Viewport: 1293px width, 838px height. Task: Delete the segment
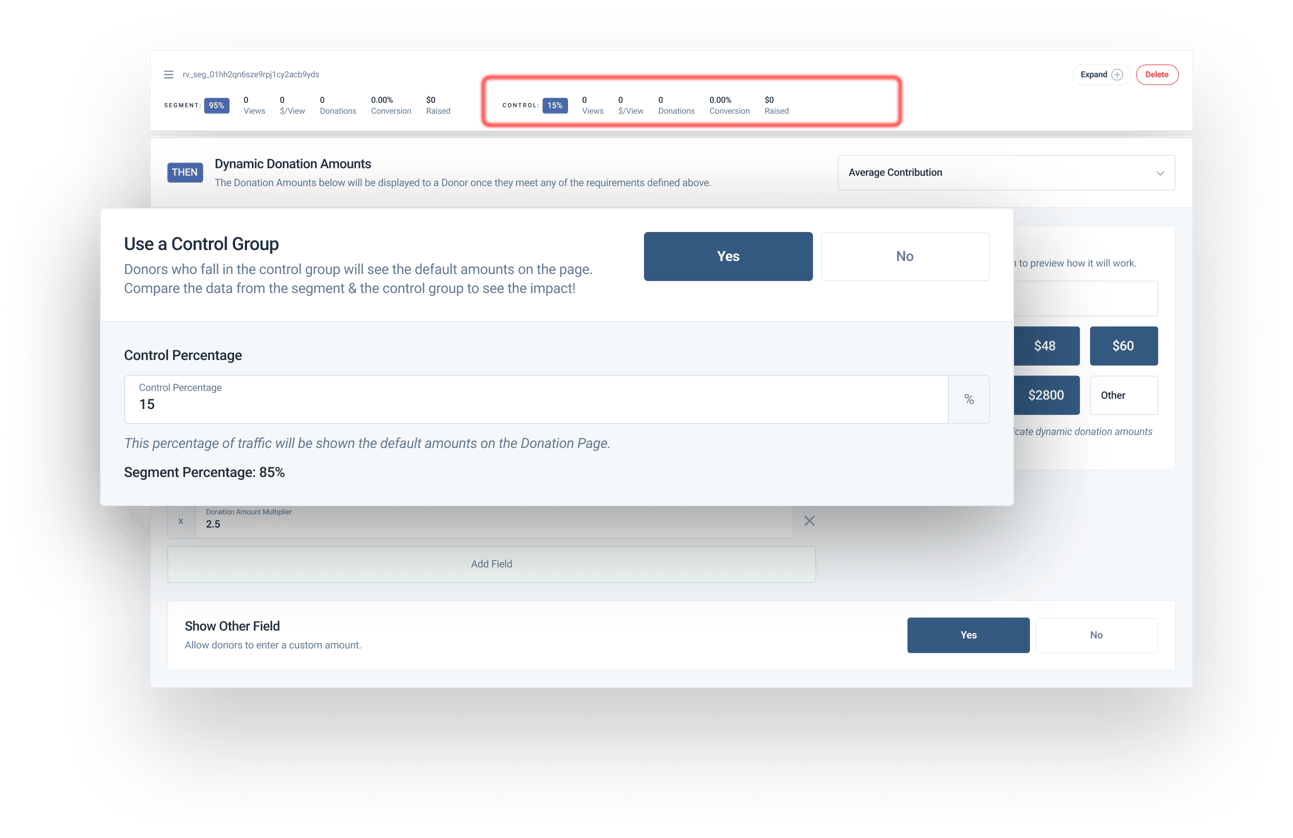[1157, 74]
